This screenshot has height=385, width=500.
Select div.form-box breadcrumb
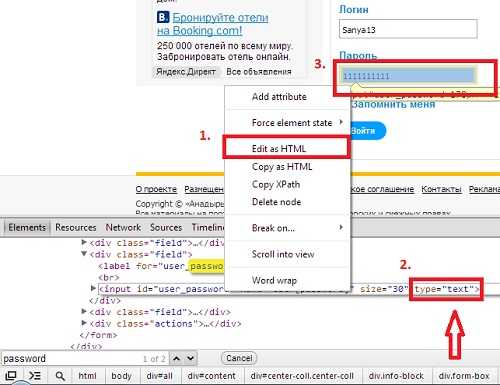[x=464, y=376]
